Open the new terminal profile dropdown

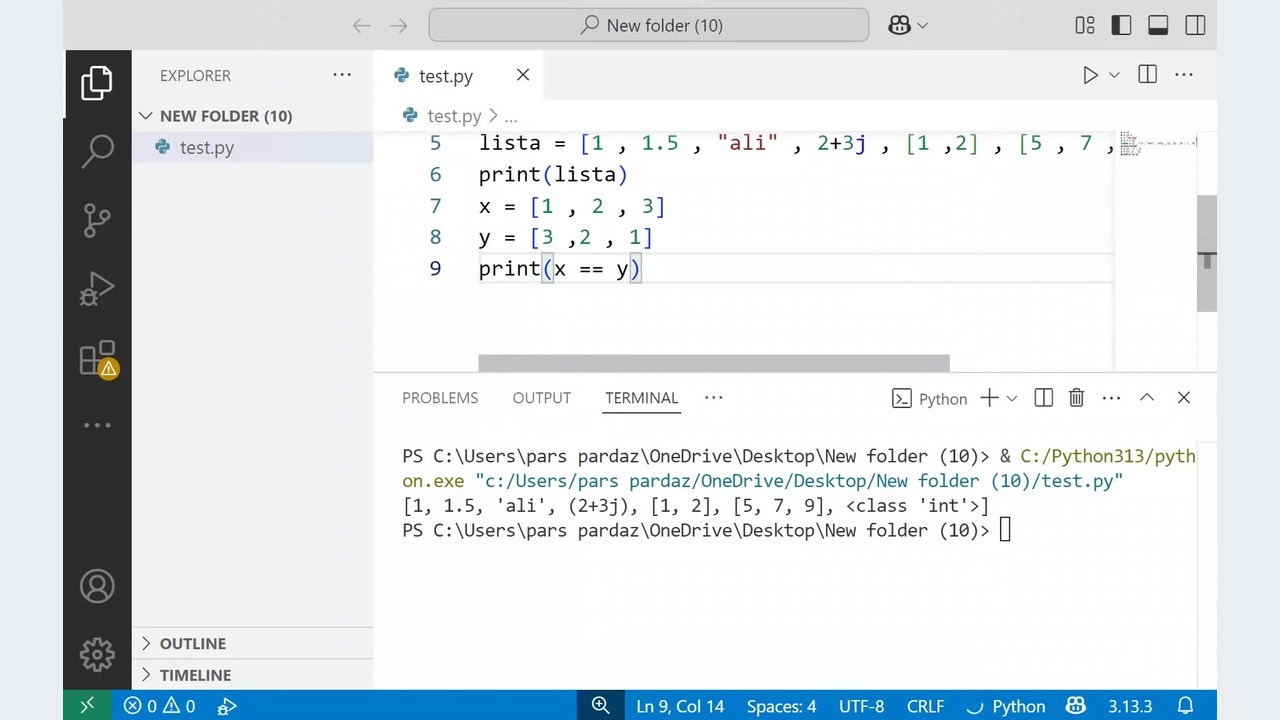1012,398
